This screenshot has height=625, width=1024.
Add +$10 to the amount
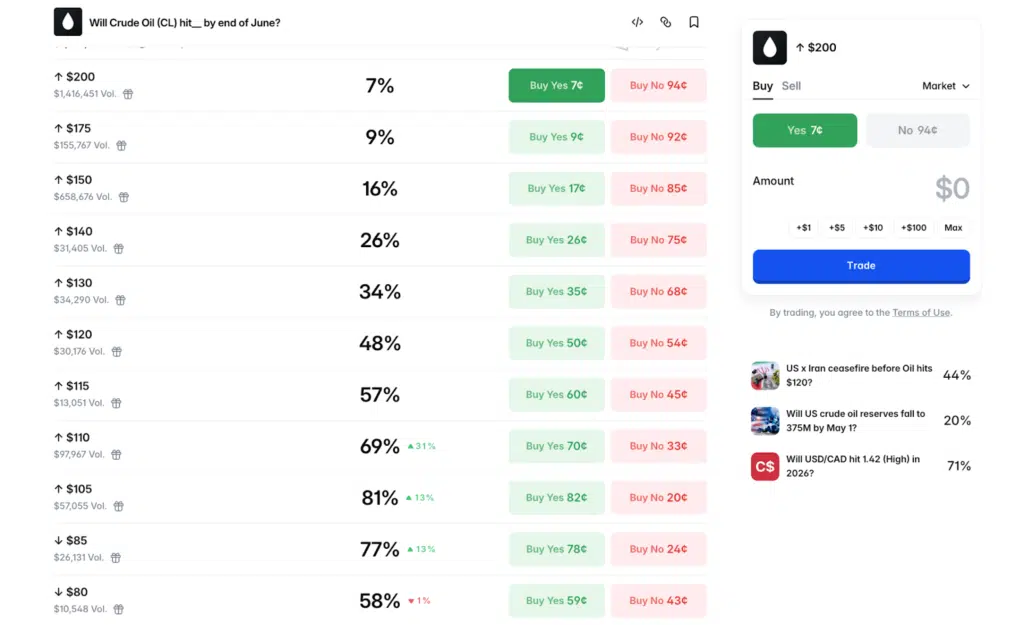click(873, 228)
